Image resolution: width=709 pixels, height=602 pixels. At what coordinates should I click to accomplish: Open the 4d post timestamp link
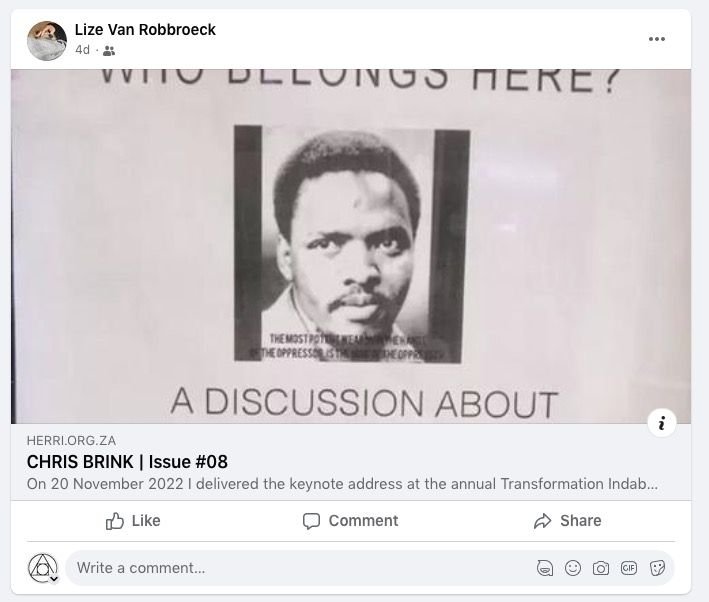82,50
